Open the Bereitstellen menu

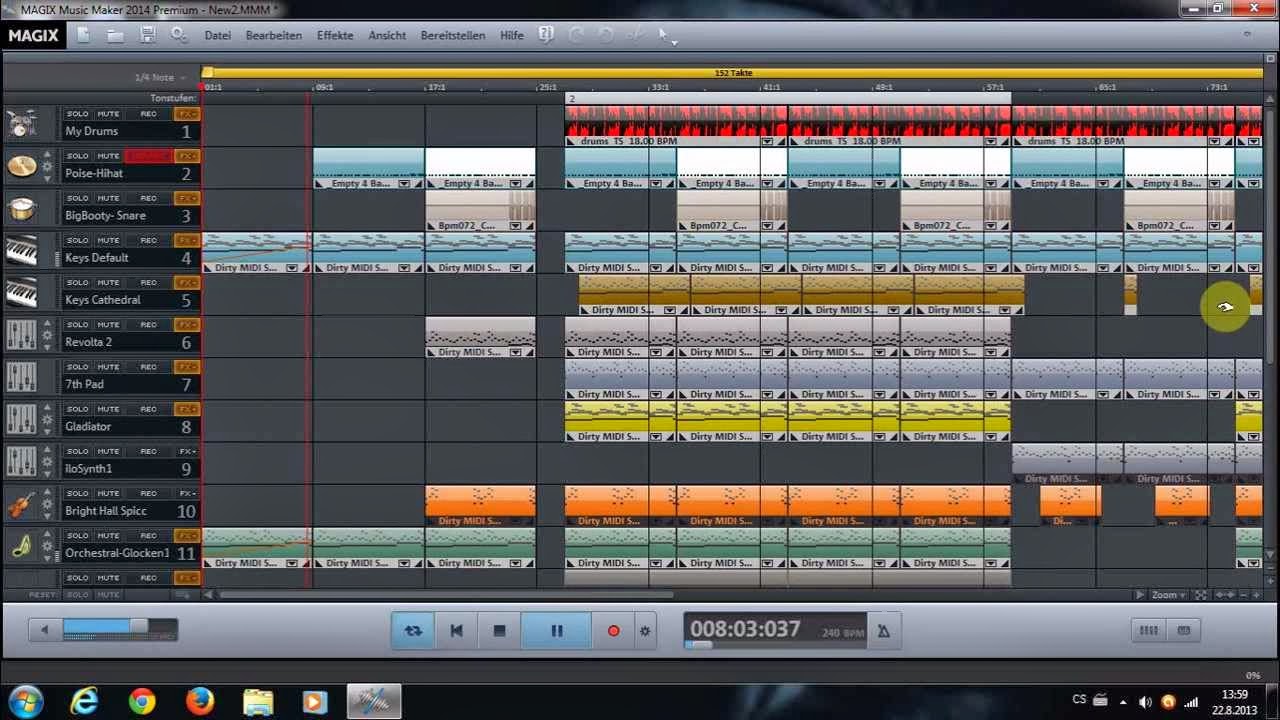pos(453,35)
